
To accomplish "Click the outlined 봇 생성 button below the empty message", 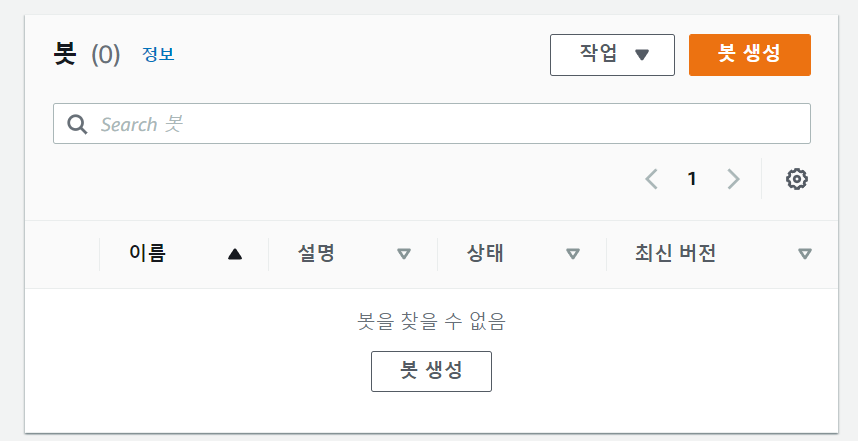I will [431, 372].
